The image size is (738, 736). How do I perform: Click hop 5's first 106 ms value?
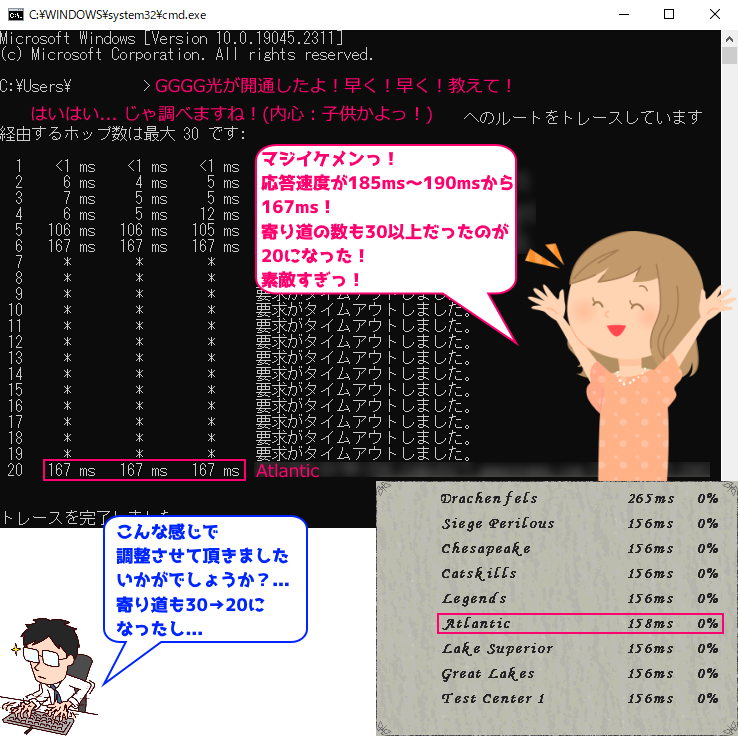coord(72,231)
